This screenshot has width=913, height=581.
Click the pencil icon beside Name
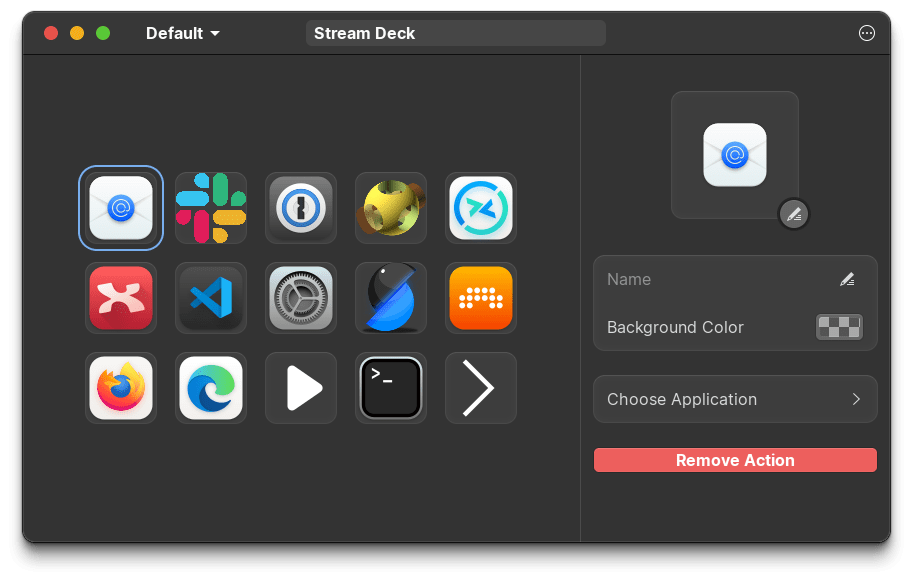pyautogui.click(x=847, y=279)
